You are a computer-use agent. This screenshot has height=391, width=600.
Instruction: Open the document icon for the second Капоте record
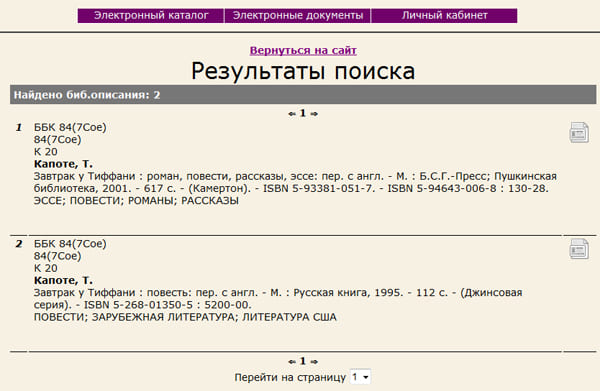579,249
